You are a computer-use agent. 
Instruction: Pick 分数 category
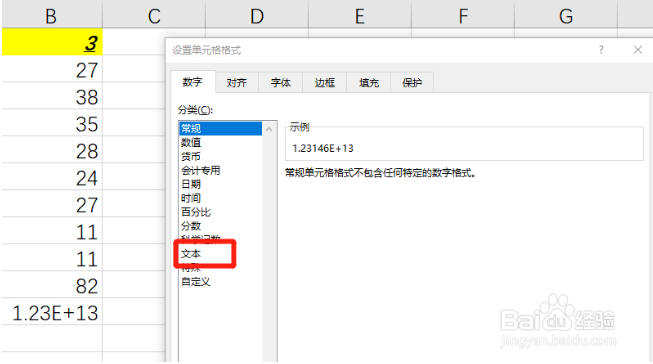[191, 226]
